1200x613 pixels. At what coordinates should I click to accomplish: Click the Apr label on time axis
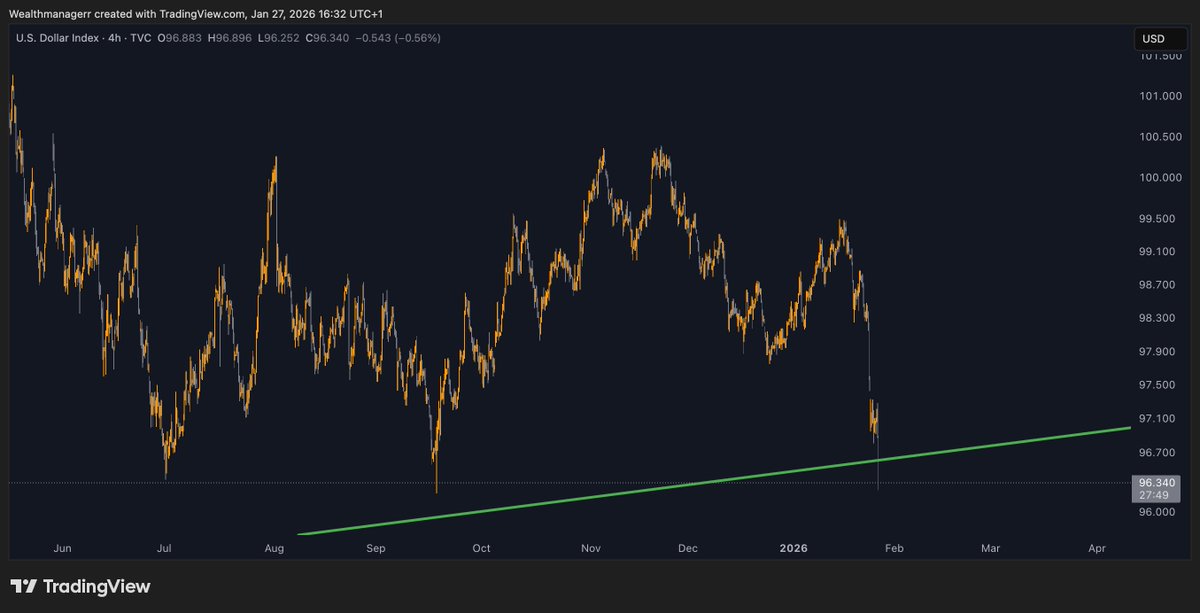(x=1097, y=548)
